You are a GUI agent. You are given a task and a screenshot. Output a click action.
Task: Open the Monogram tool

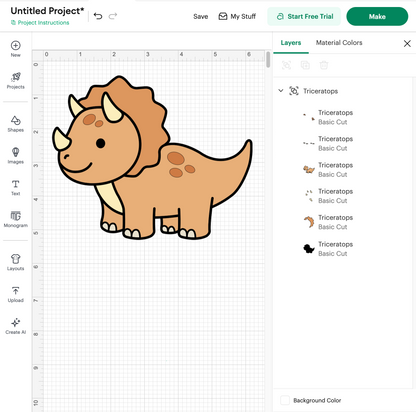click(16, 219)
